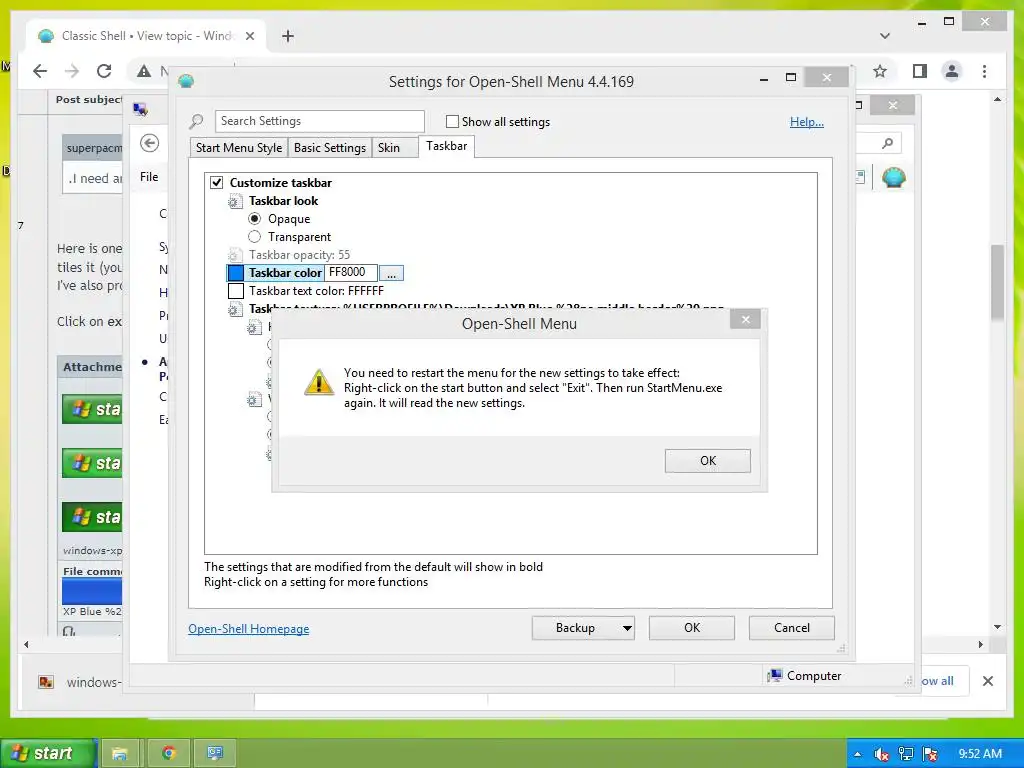Click the Taskbar look gear icon
The height and width of the screenshot is (768, 1024).
pyautogui.click(x=235, y=201)
